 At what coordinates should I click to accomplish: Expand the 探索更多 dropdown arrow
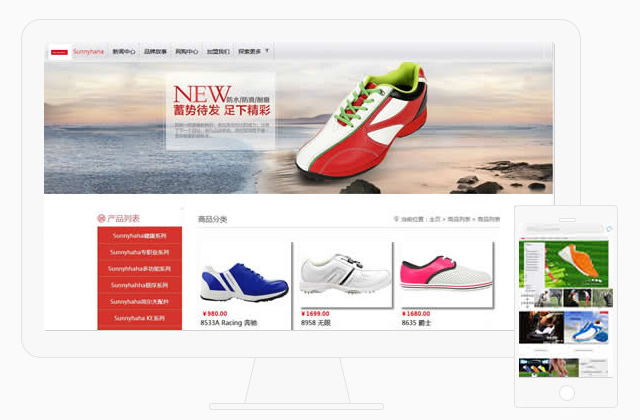click(x=267, y=50)
